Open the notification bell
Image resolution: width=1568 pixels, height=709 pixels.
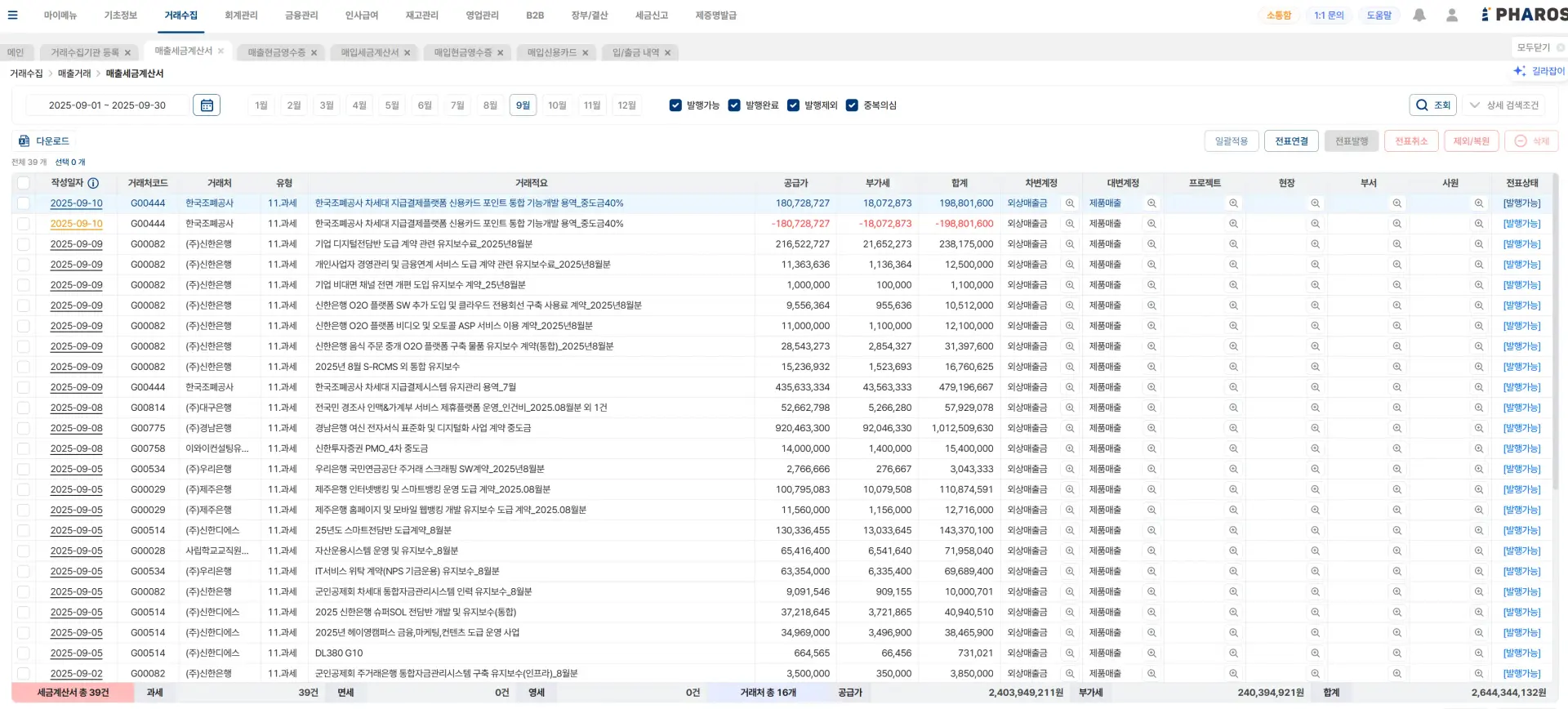1419,15
